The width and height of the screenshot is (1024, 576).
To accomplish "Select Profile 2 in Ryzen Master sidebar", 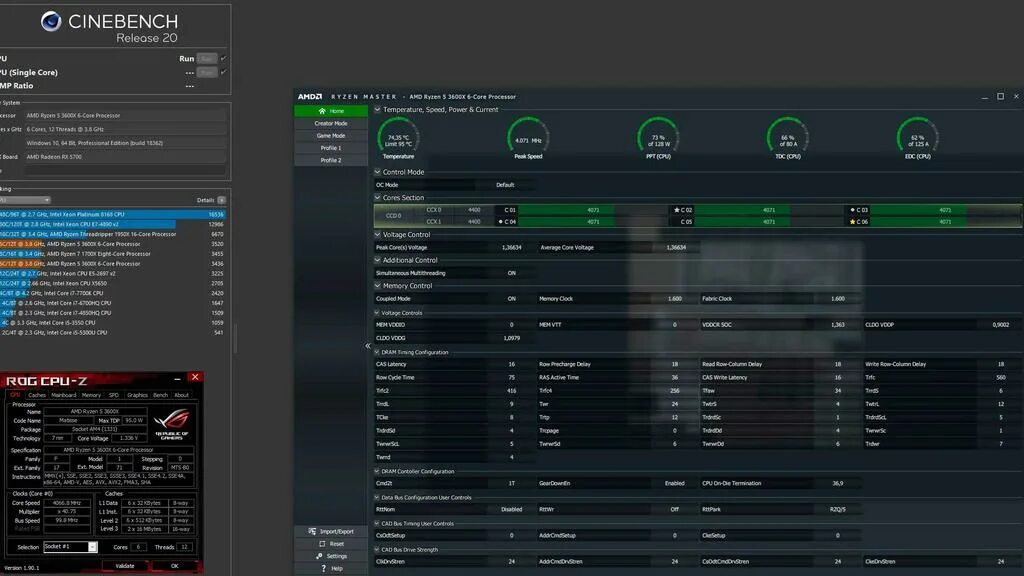I will 331,161.
